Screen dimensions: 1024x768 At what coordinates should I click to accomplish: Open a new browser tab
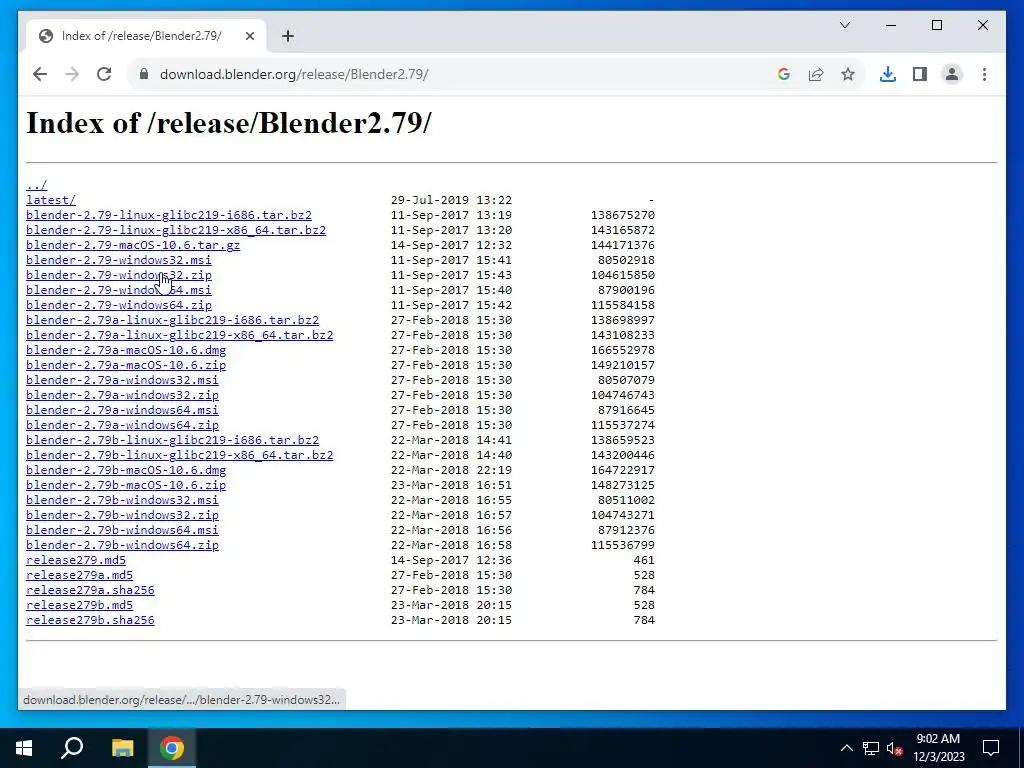click(288, 36)
